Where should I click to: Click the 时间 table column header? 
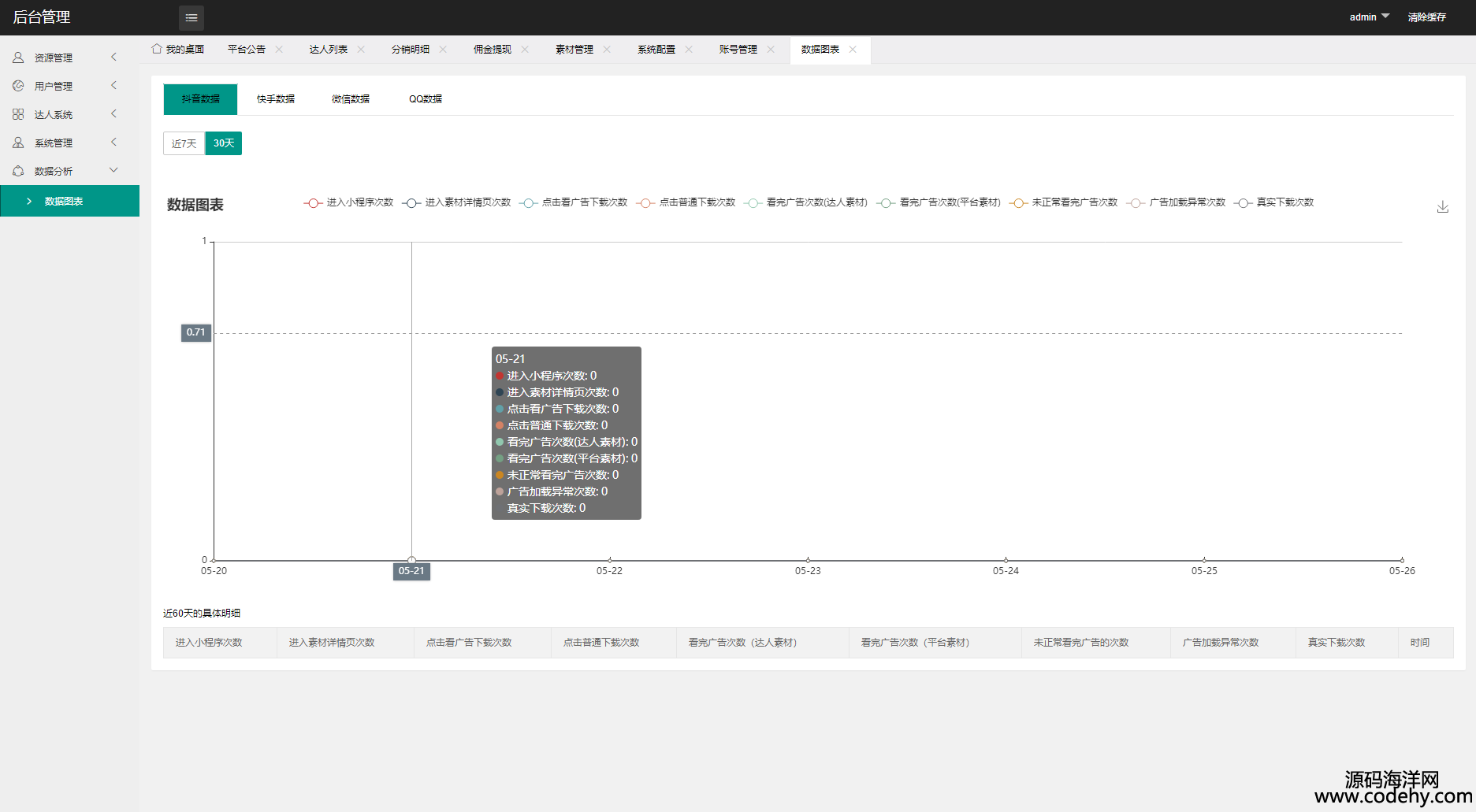coord(1426,643)
